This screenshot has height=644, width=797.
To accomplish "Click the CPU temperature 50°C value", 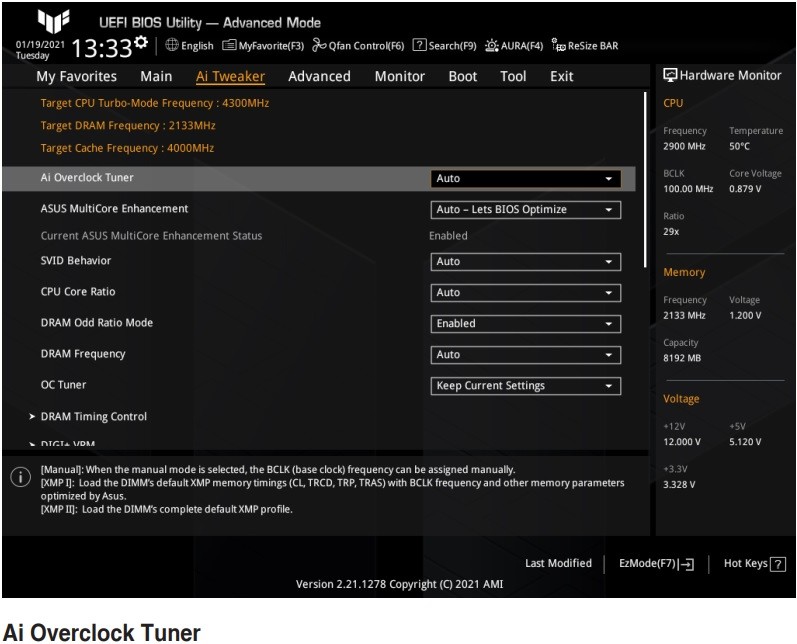I will (x=740, y=146).
